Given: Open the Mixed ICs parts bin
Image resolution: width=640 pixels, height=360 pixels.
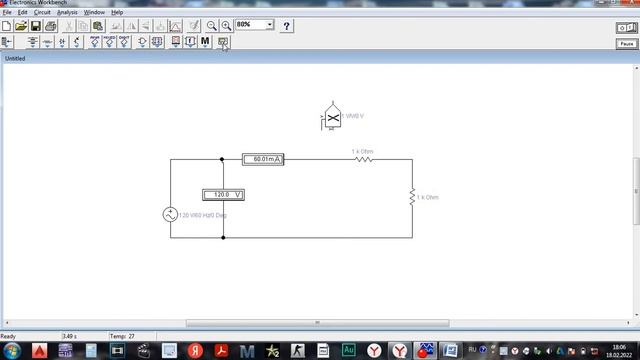Looking at the screenshot, I should coord(109,42).
